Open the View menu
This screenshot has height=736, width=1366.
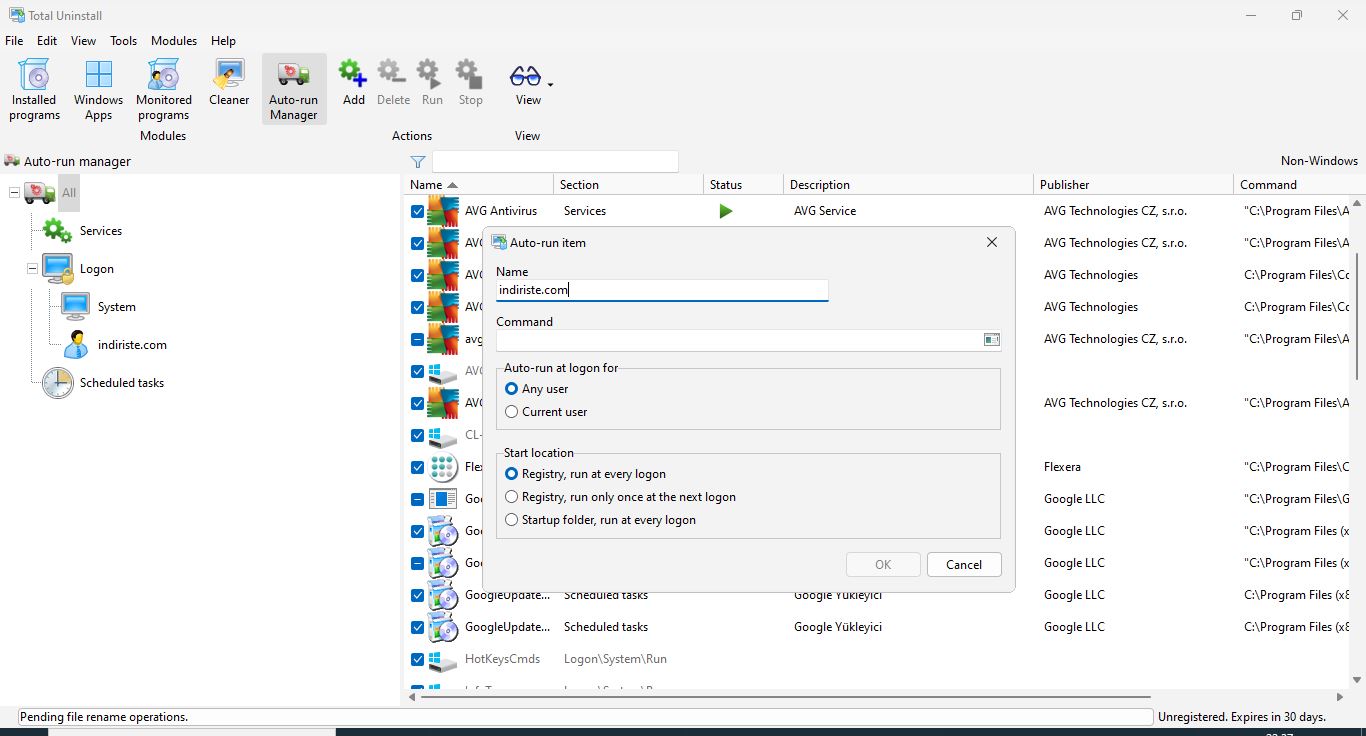(84, 41)
